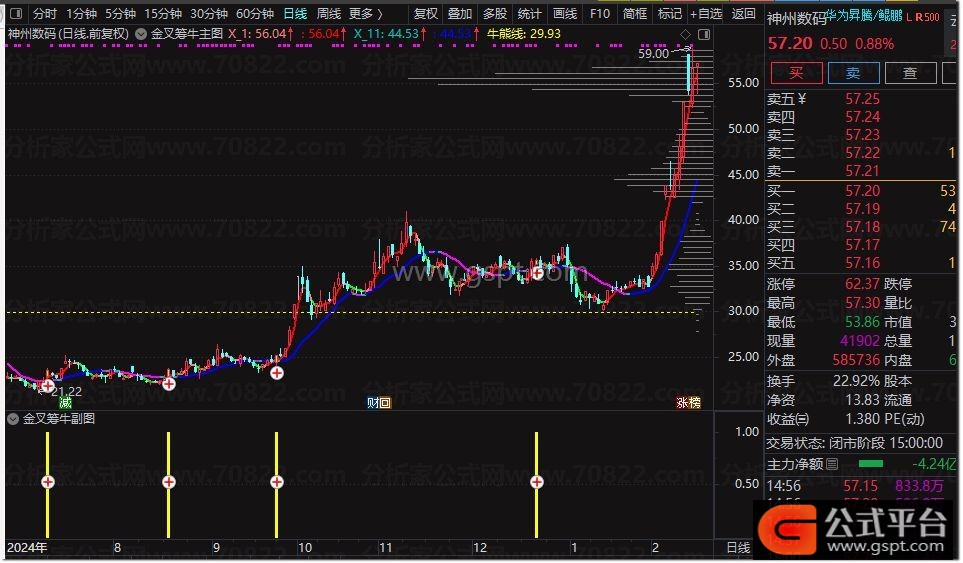The image size is (963, 563).
Task: Click the 卖一 price 57.21
Action: tap(862, 171)
